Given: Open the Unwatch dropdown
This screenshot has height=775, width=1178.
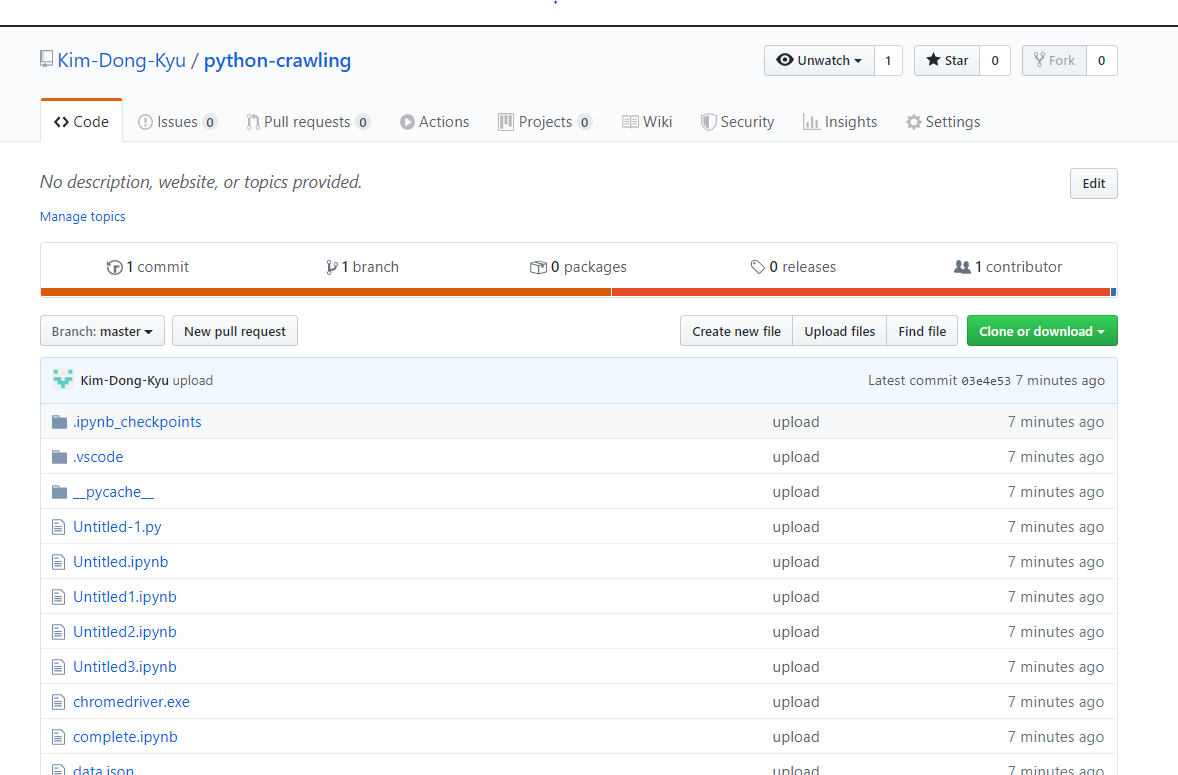Looking at the screenshot, I should (820, 61).
